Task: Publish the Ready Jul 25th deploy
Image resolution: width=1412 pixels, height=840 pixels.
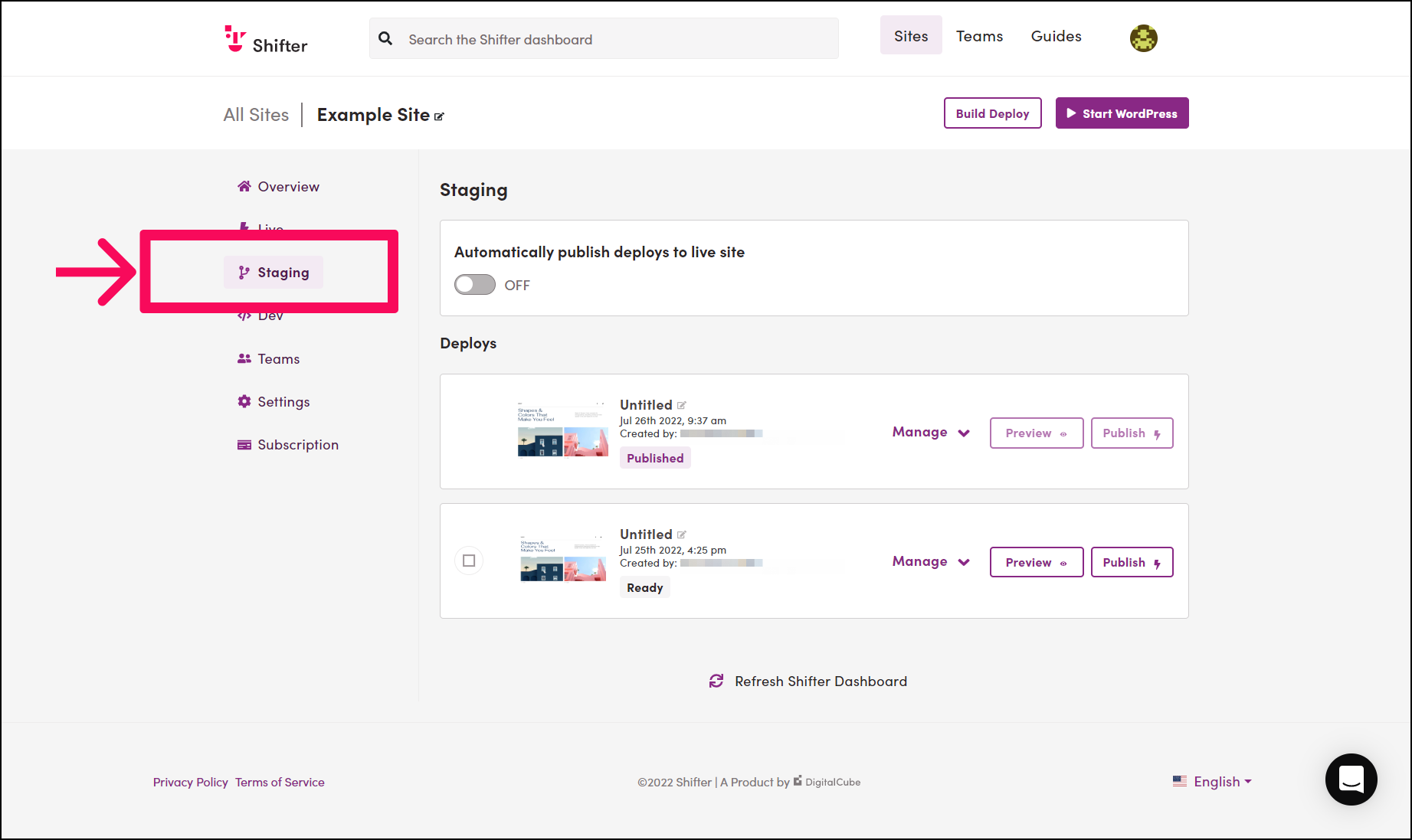Action: coord(1132,563)
